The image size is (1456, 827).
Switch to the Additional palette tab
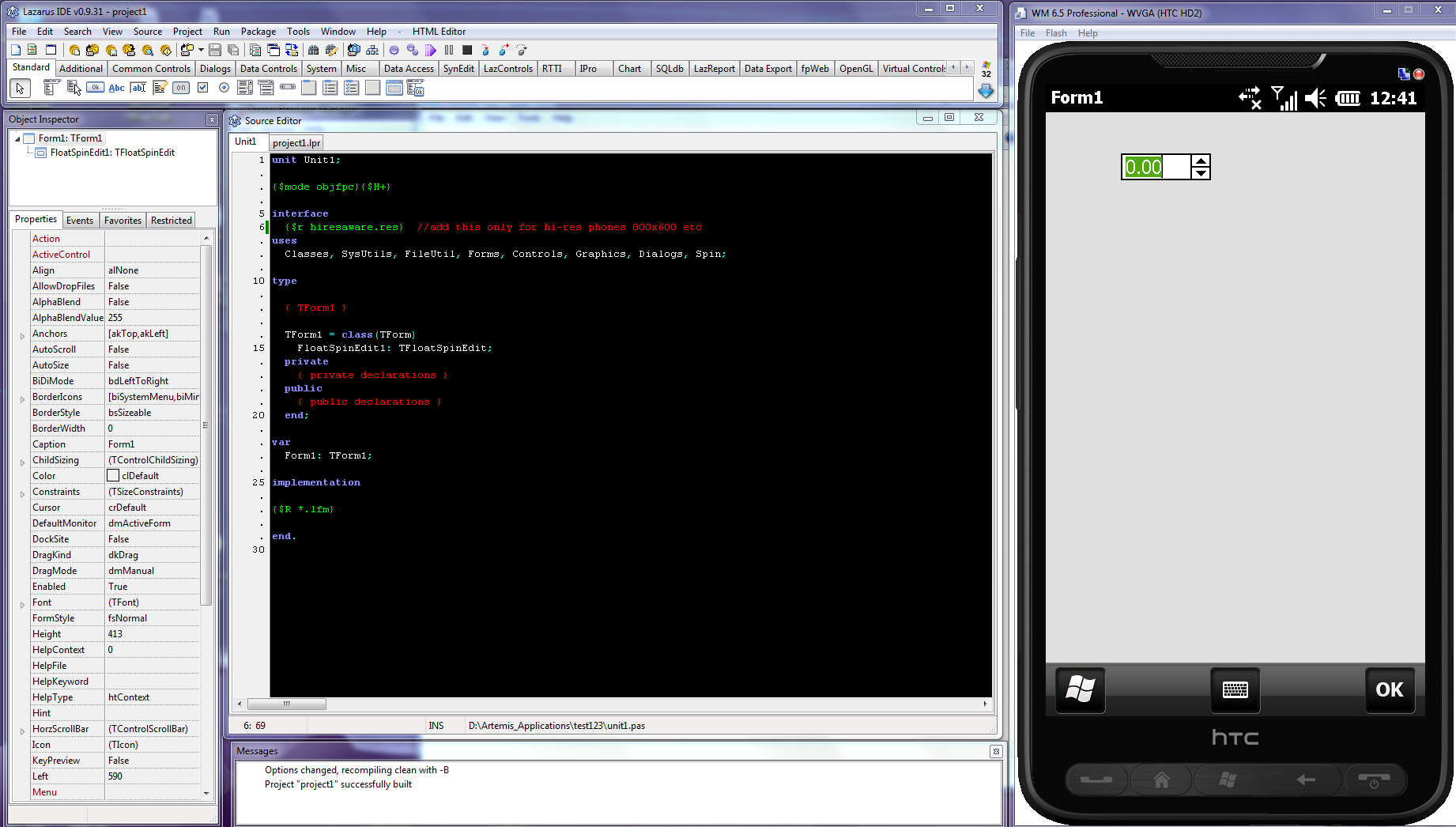[x=81, y=69]
